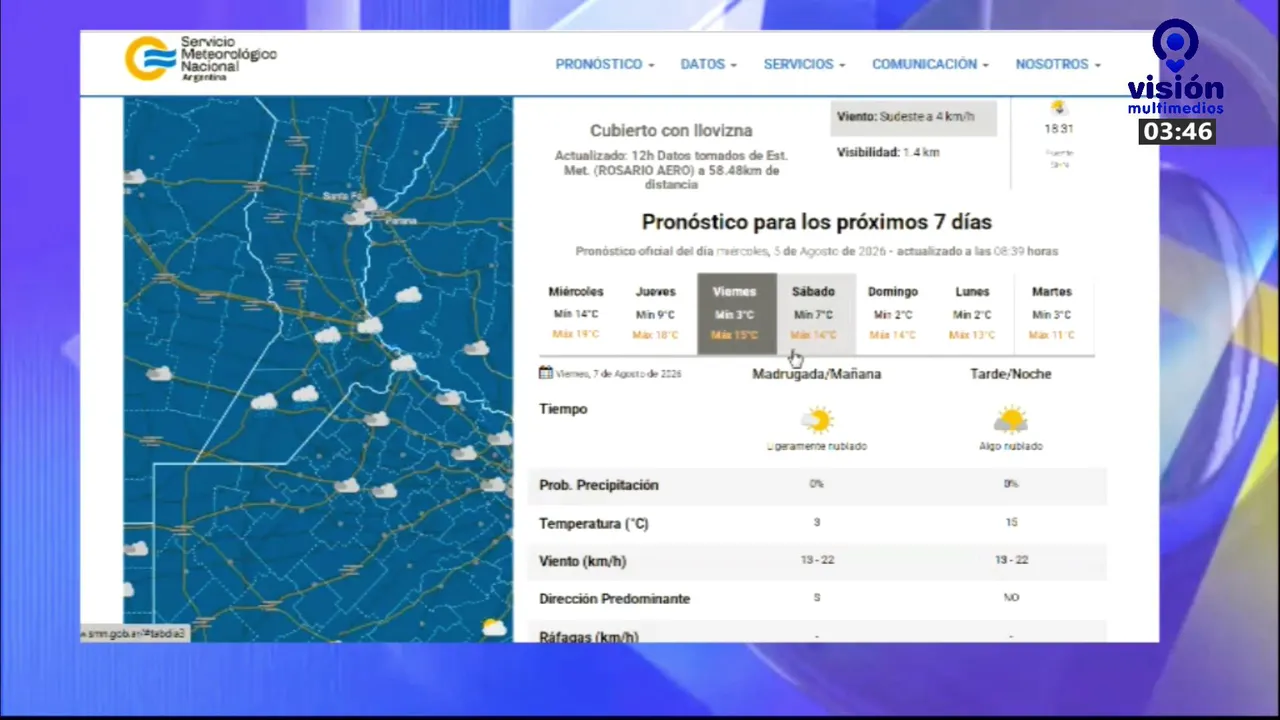
Task: Click the Servicio Meteorológico Nacional logo
Action: 200,59
